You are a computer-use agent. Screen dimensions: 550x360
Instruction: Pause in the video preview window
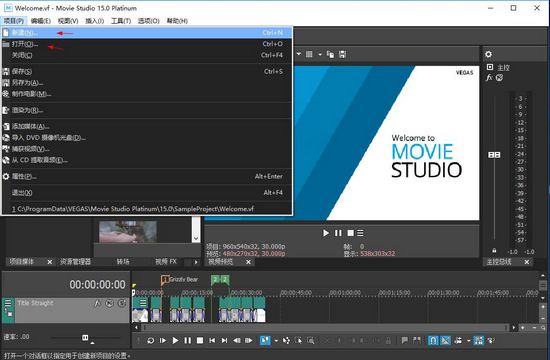click(x=338, y=233)
